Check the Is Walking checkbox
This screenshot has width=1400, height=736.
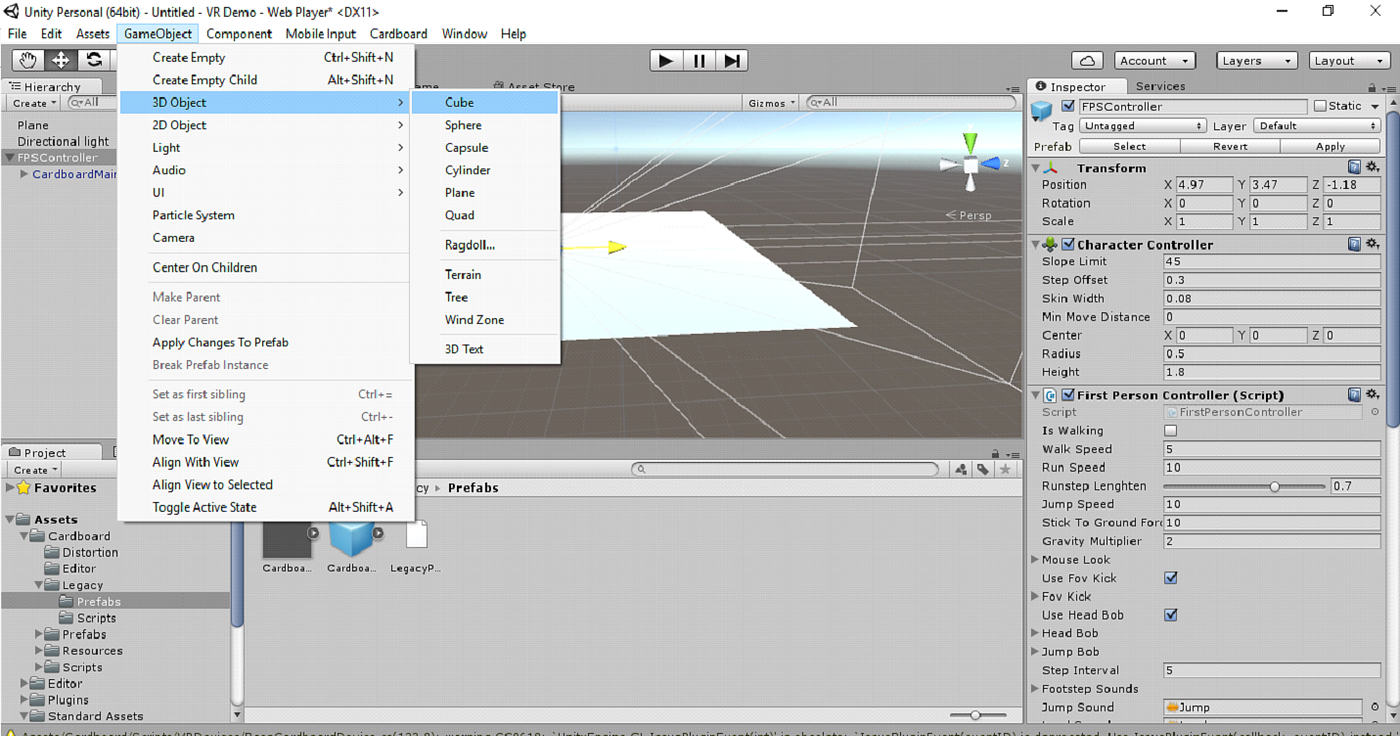click(x=1171, y=431)
